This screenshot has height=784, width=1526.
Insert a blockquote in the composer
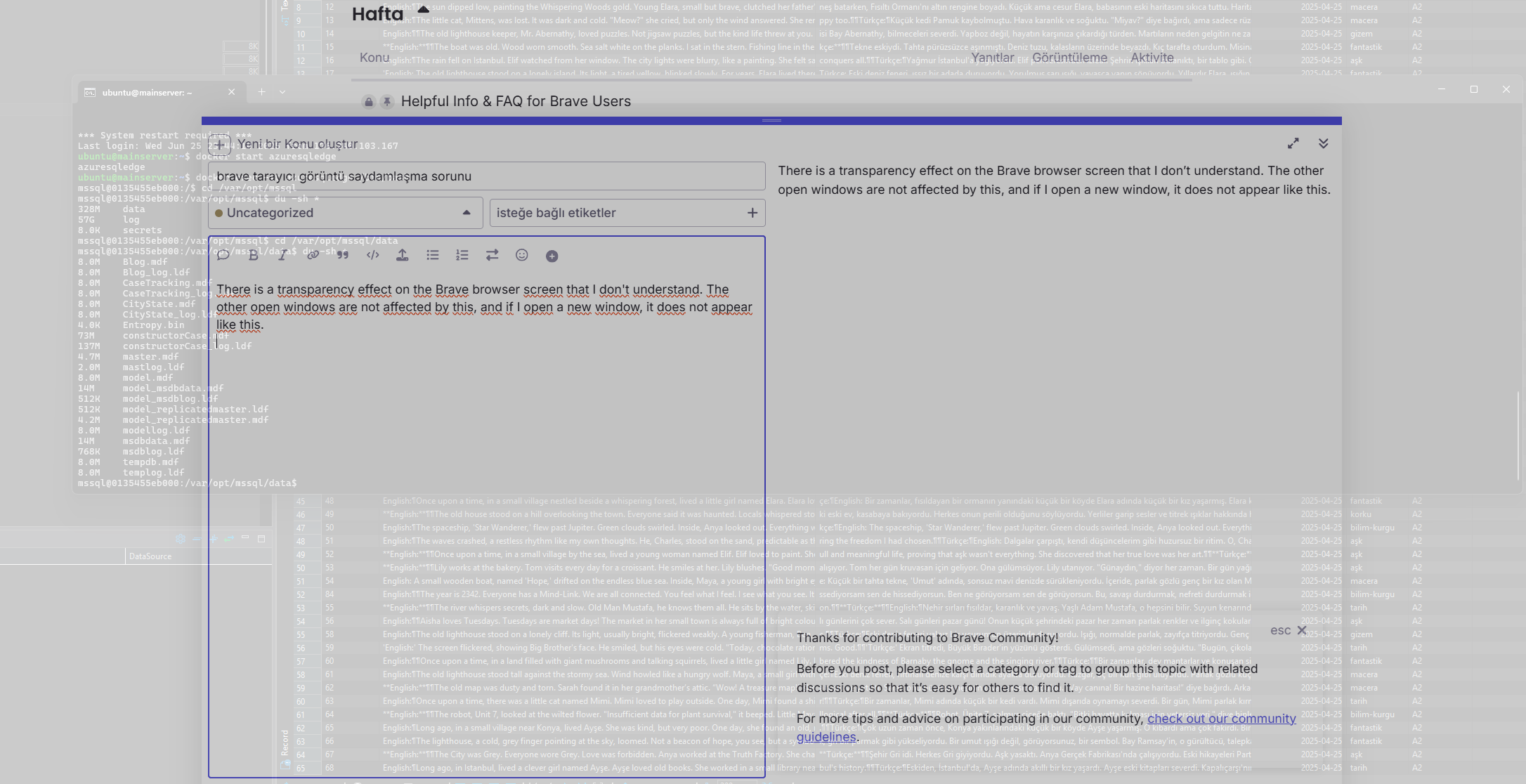point(343,256)
